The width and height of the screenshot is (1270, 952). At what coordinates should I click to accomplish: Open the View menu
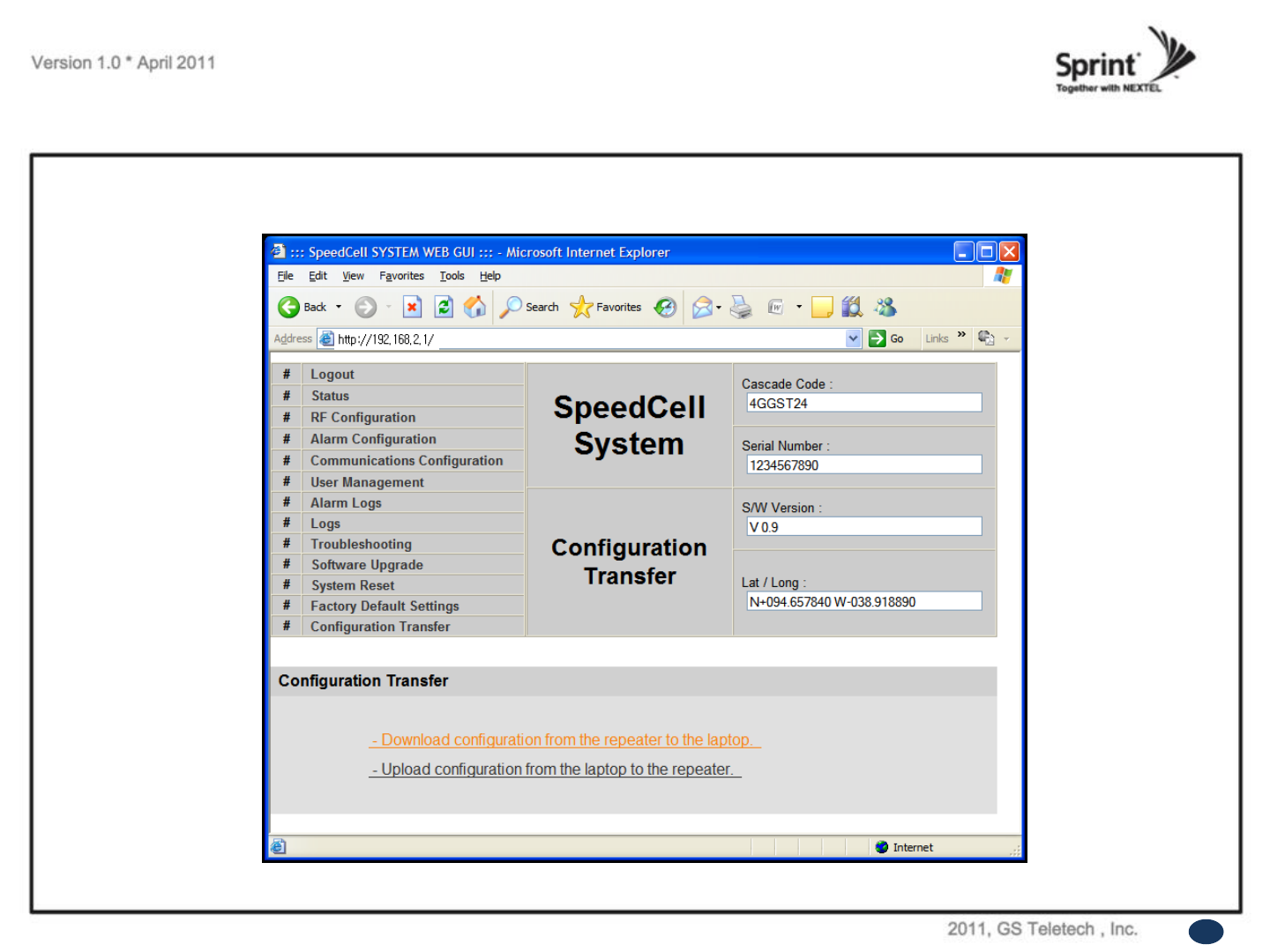[x=353, y=276]
